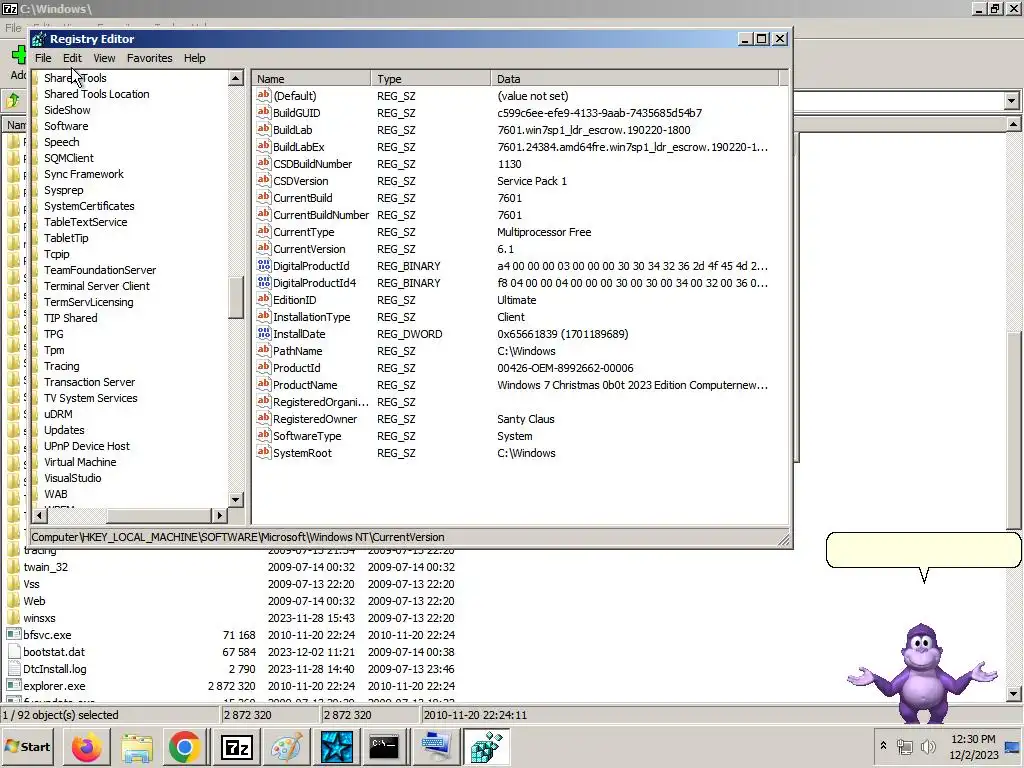The height and width of the screenshot is (768, 1024).
Task: Open the Favorites menu in Registry Editor
Action: (x=150, y=58)
